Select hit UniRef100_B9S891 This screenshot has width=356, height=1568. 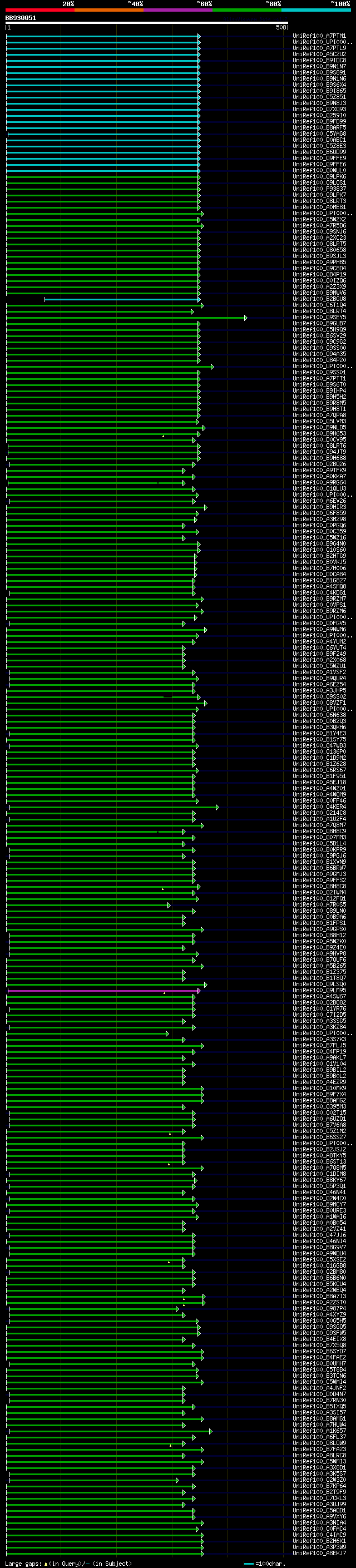[x=319, y=72]
